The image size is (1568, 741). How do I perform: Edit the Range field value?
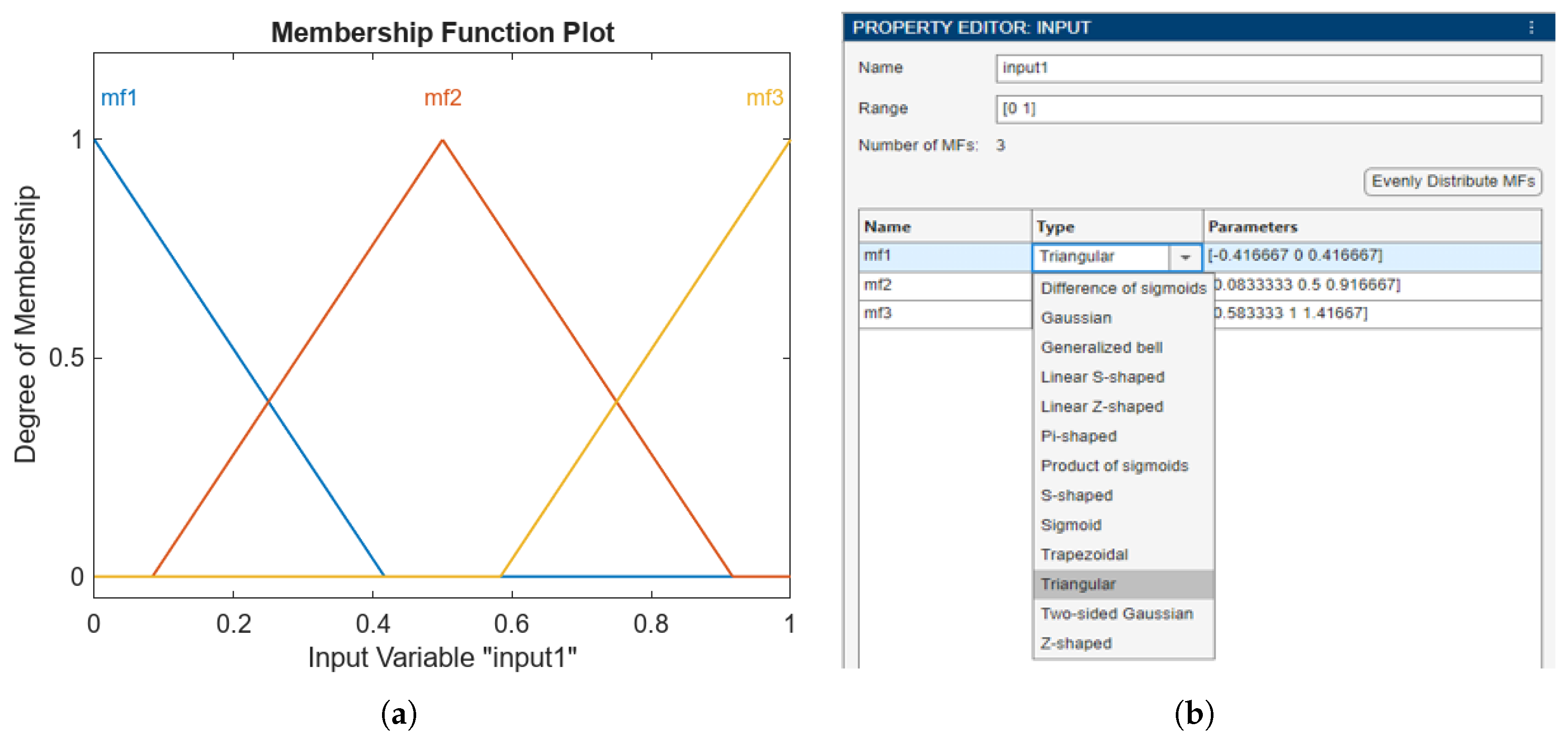[1269, 109]
